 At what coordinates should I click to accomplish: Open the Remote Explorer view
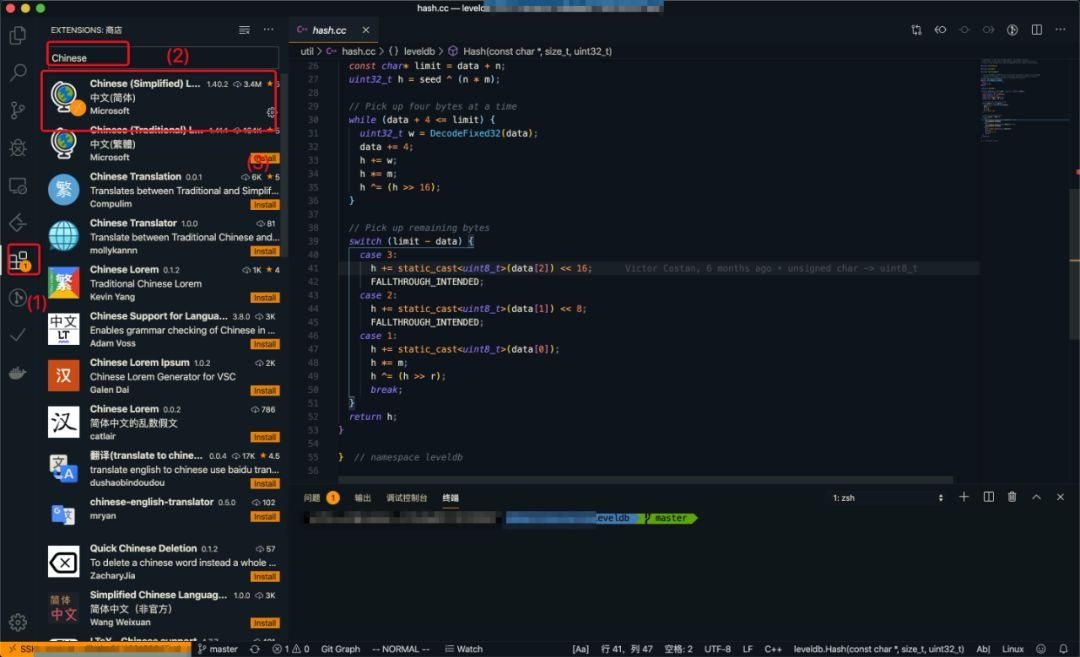18,185
